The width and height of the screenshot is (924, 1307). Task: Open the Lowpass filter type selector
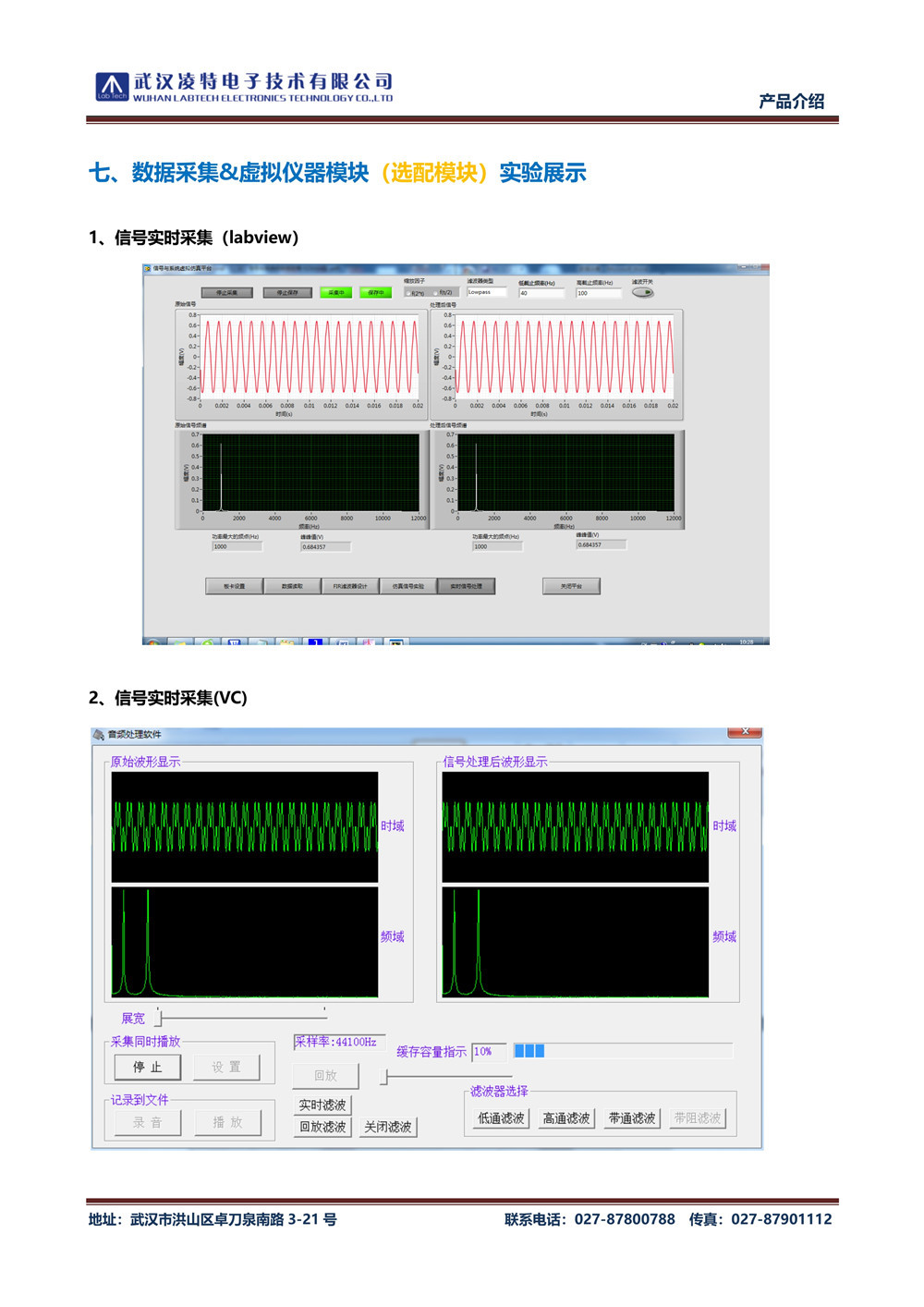pyautogui.click(x=486, y=292)
